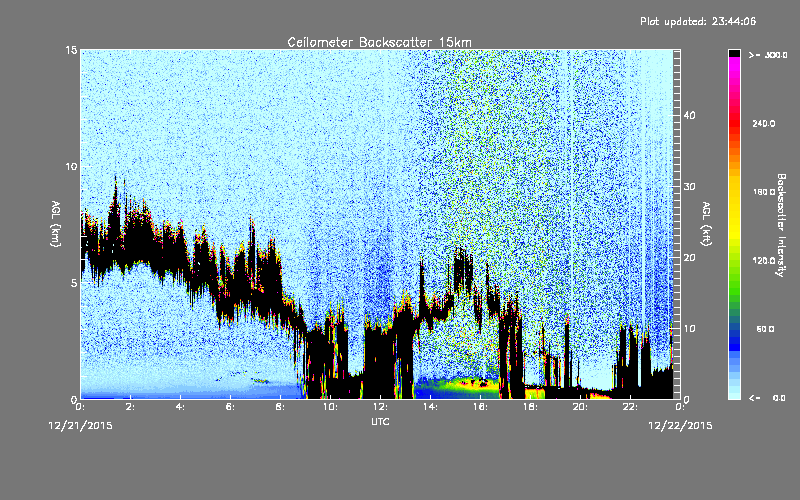Screen dimensions: 800x500
Task: Click the 10 km tick label on left axis
Action: 71,166
